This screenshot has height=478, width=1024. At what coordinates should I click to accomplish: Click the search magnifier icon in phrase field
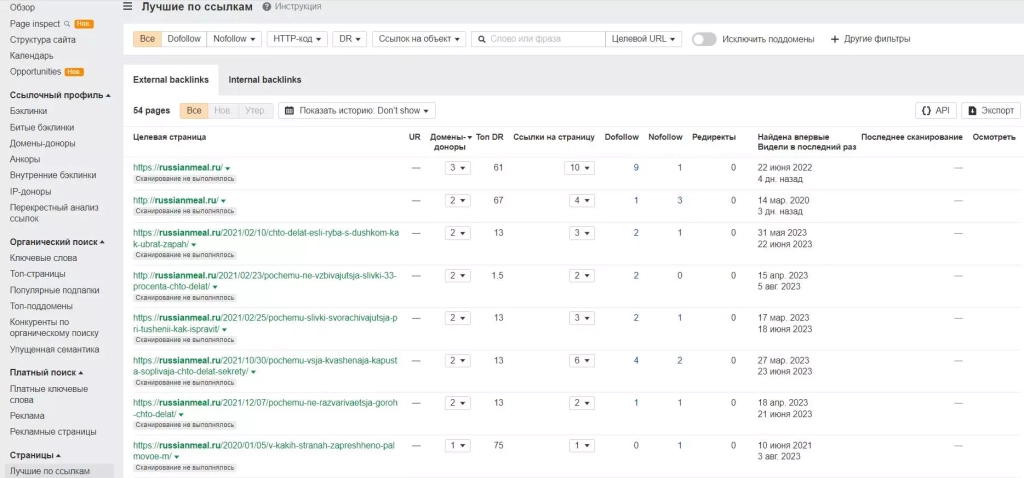[x=482, y=39]
